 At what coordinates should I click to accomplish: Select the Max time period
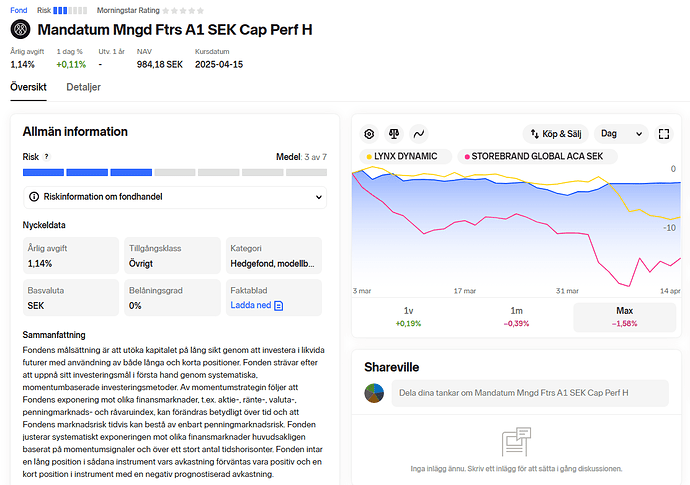point(625,317)
